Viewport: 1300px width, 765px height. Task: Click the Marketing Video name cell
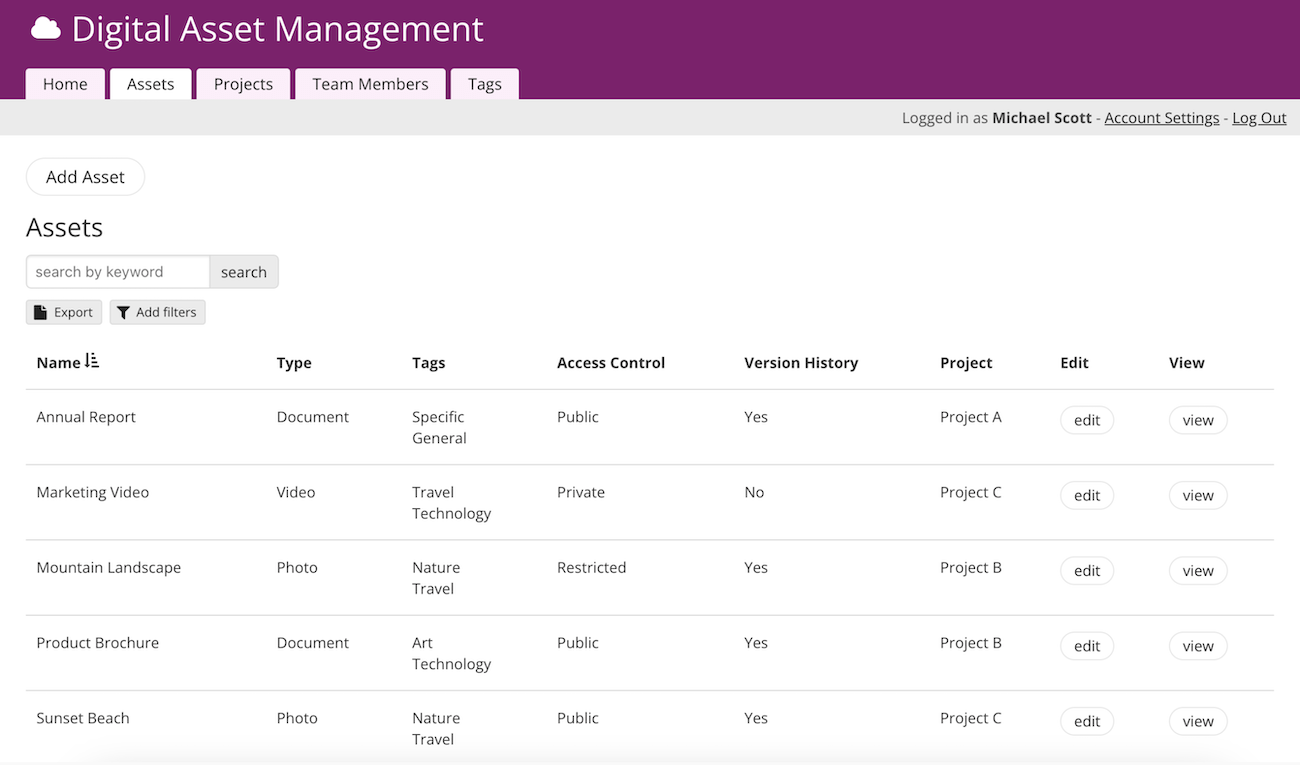pyautogui.click(x=93, y=492)
